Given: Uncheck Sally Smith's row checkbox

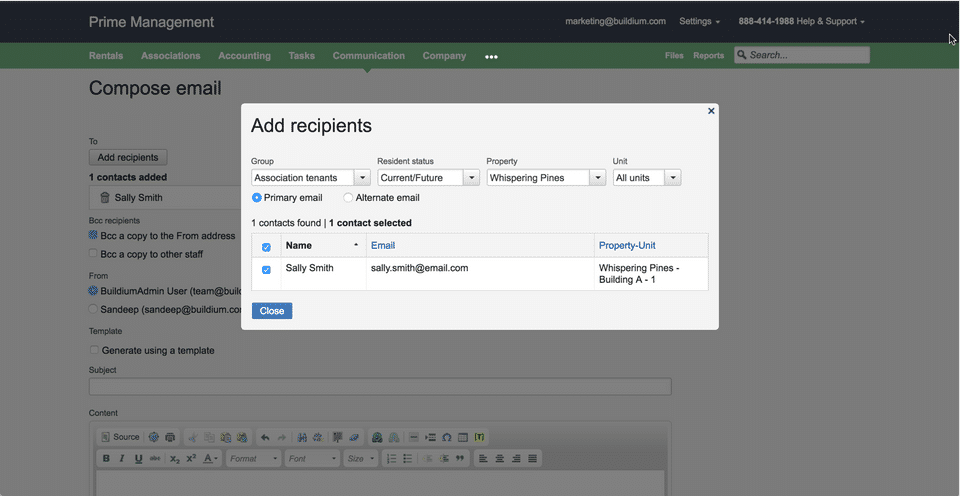Looking at the screenshot, I should pos(266,270).
